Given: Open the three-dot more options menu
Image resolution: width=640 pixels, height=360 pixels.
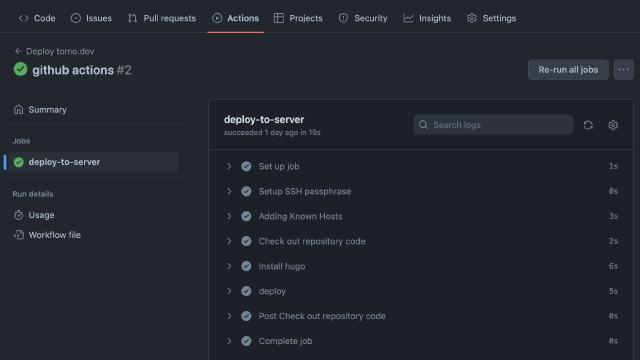Looking at the screenshot, I should pyautogui.click(x=624, y=70).
